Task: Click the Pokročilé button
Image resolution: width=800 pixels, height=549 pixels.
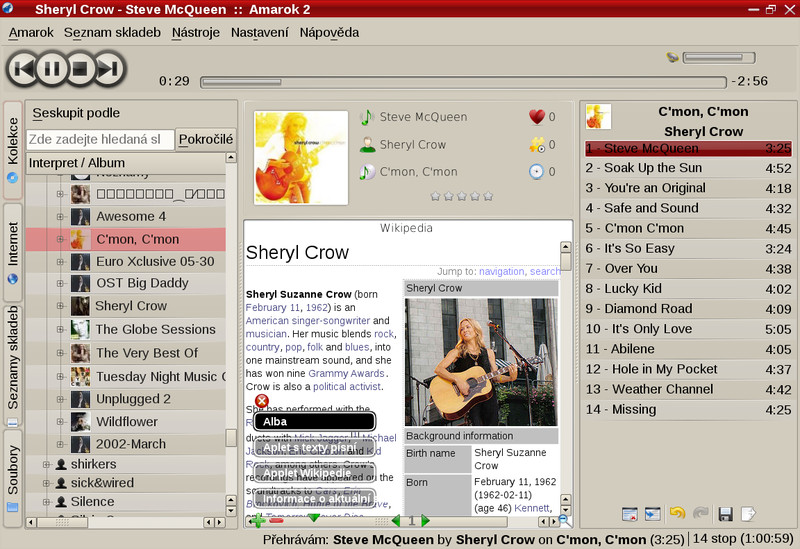Action: (x=206, y=139)
